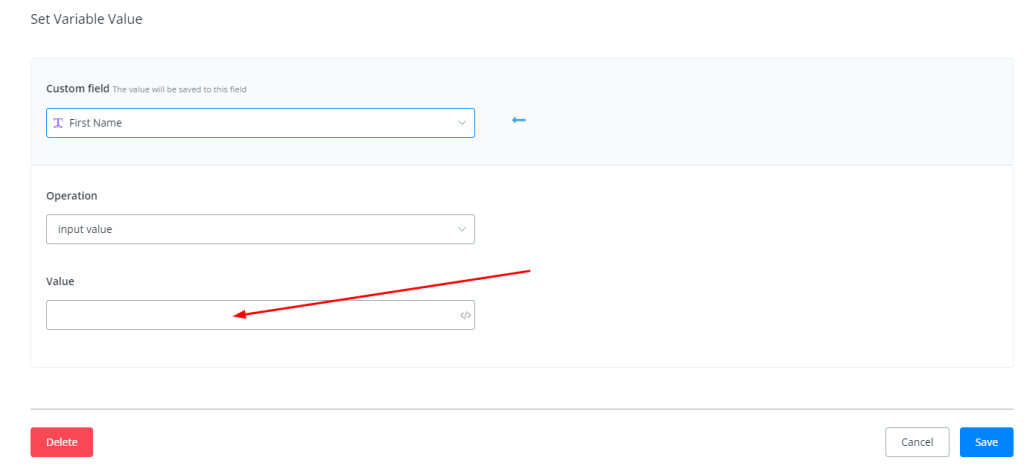Click the "Operation" label
The height and width of the screenshot is (472, 1024).
[72, 196]
